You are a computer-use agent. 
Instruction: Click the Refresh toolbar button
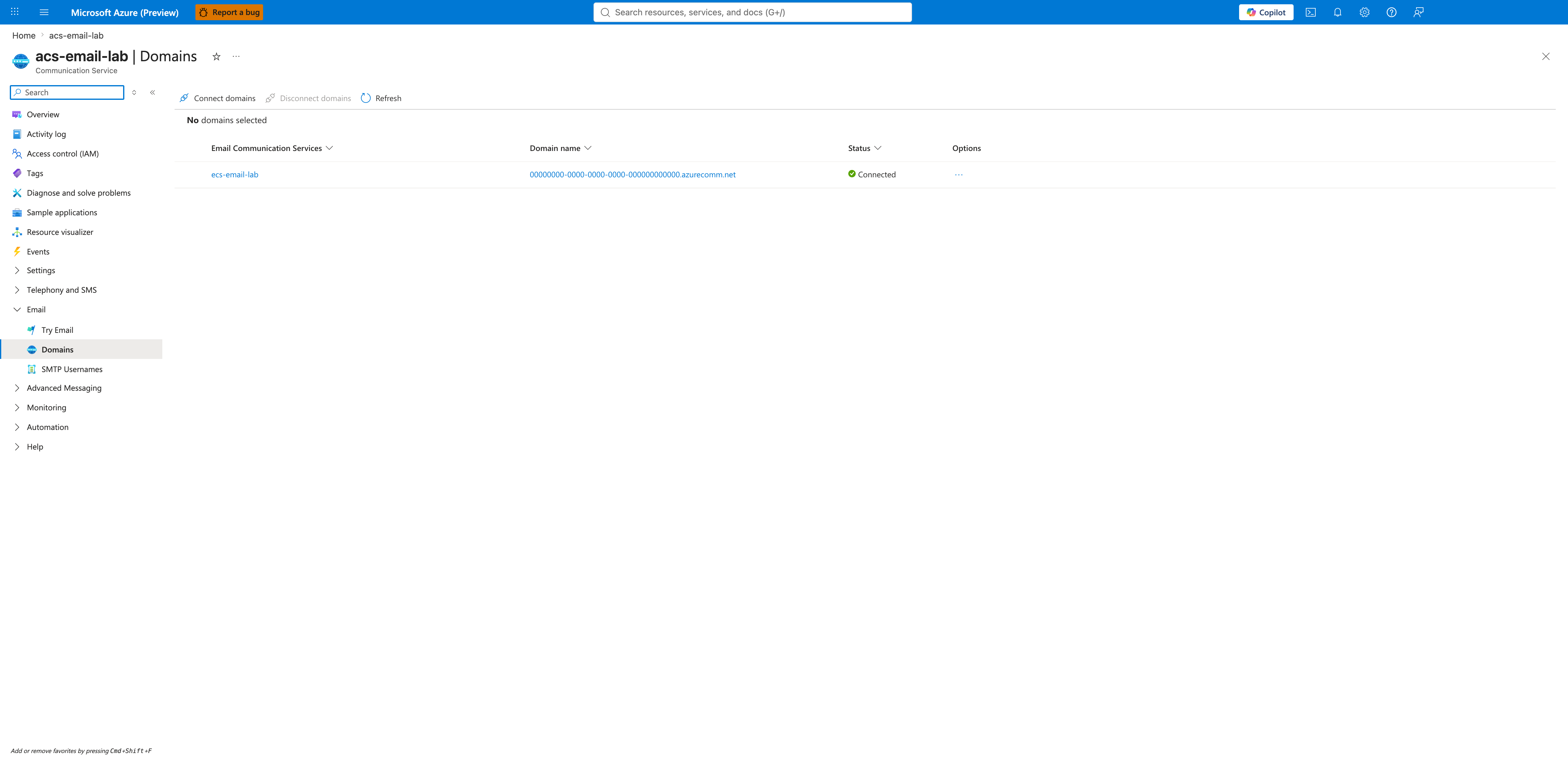[x=381, y=98]
